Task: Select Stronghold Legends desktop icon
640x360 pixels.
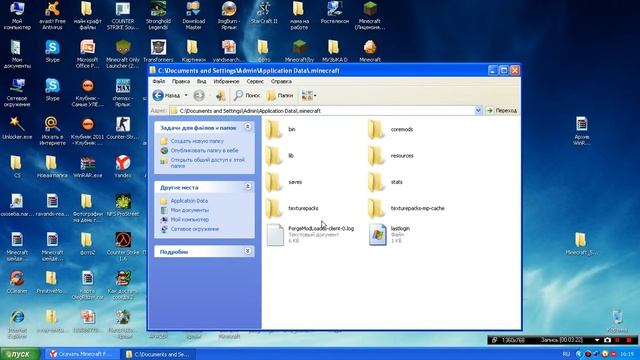Action: click(x=158, y=16)
